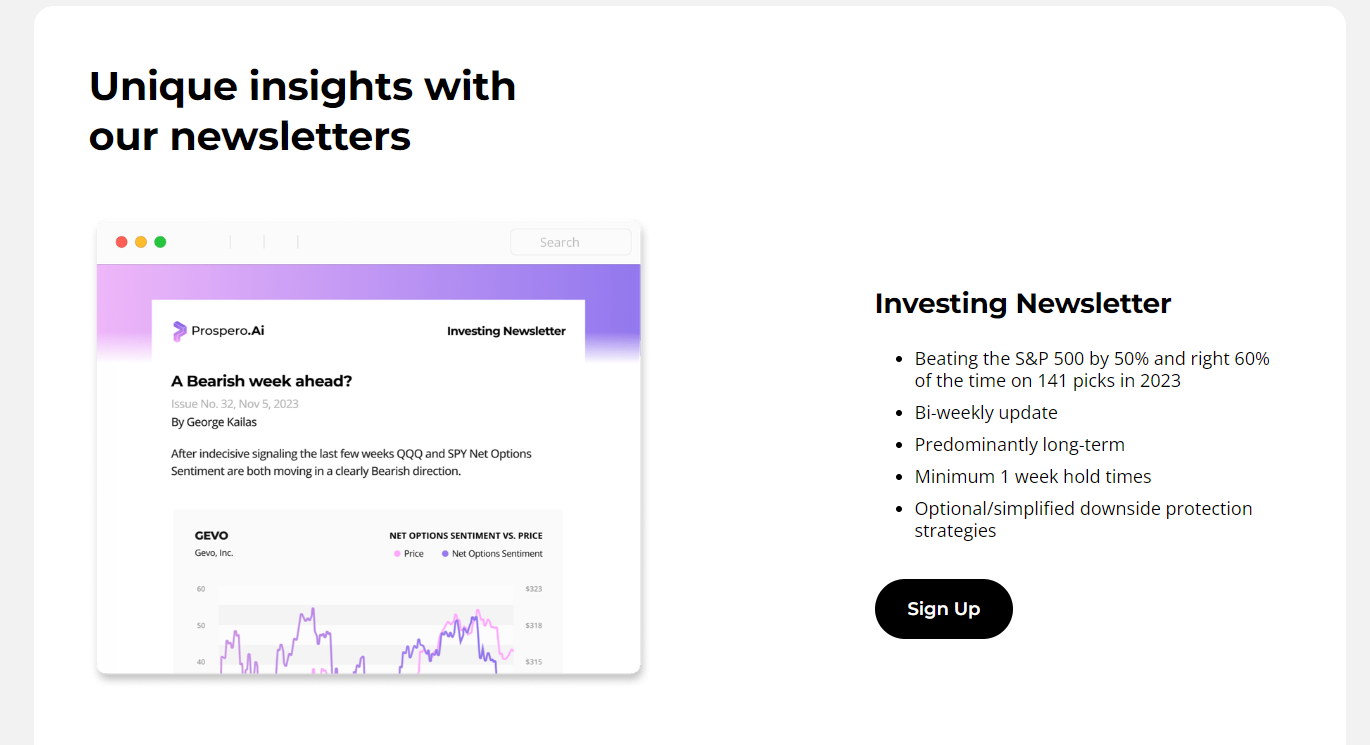
Task: Click the Search field in mockup
Action: pyautogui.click(x=570, y=242)
